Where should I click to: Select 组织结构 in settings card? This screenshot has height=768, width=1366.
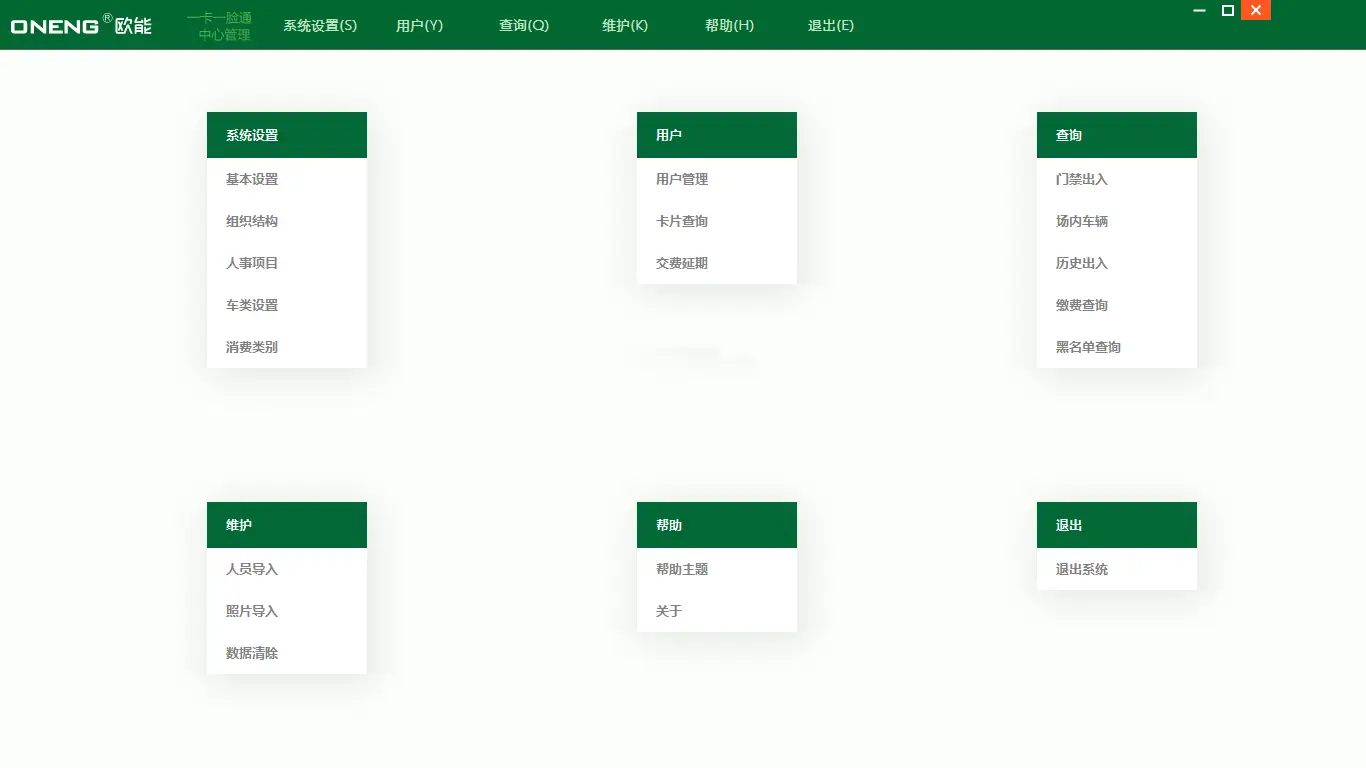click(252, 222)
